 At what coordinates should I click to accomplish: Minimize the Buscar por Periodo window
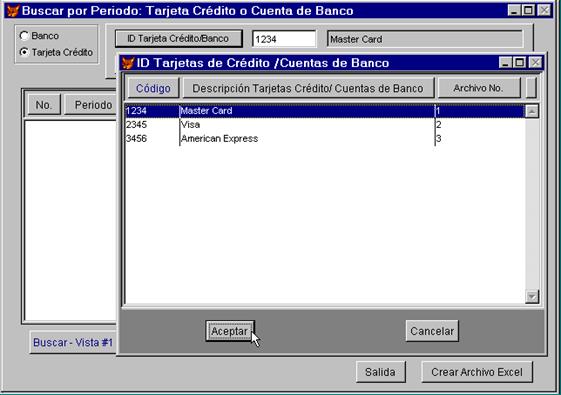click(x=514, y=10)
